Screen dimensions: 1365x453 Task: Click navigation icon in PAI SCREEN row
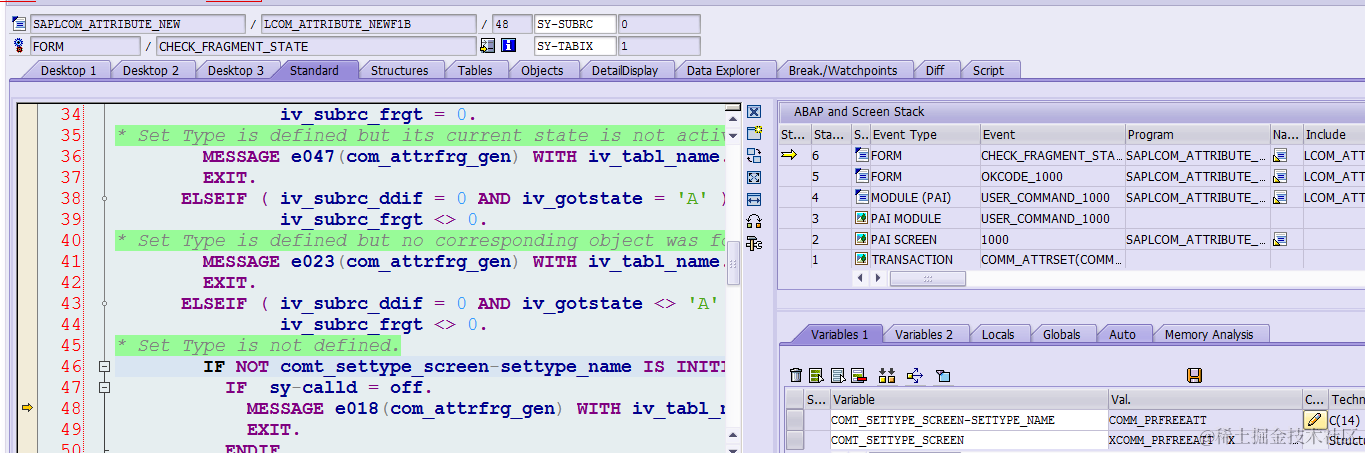coord(1280,239)
